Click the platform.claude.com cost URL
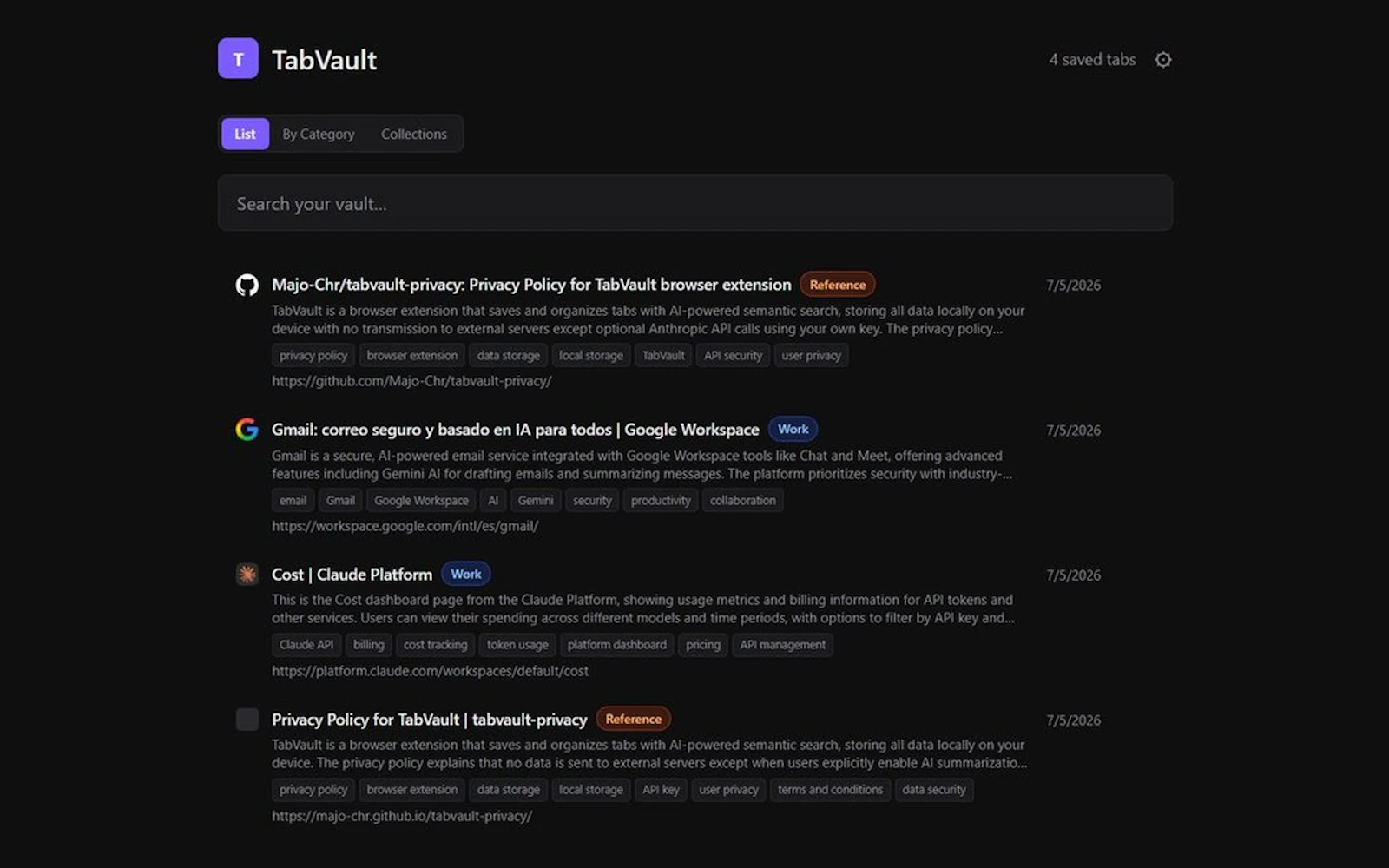The width and height of the screenshot is (1389, 868). tap(430, 671)
